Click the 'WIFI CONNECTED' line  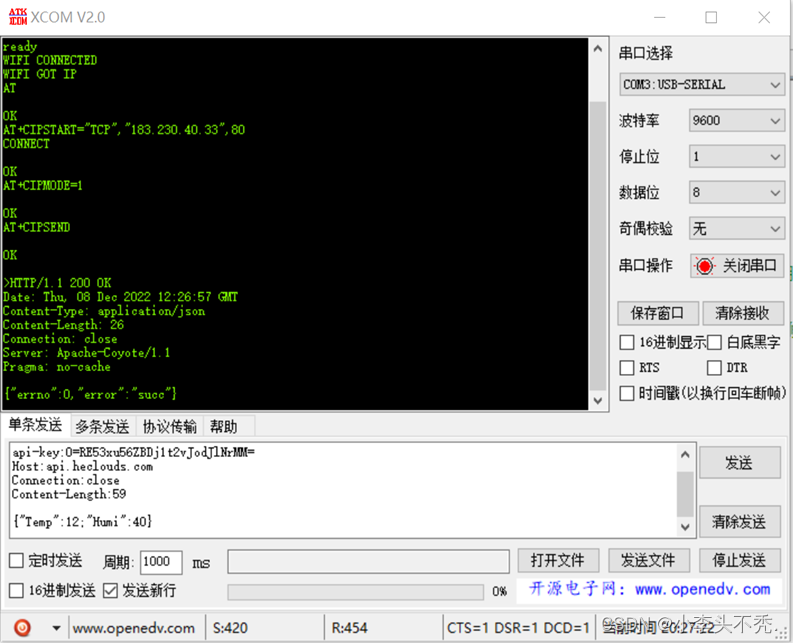(50, 60)
